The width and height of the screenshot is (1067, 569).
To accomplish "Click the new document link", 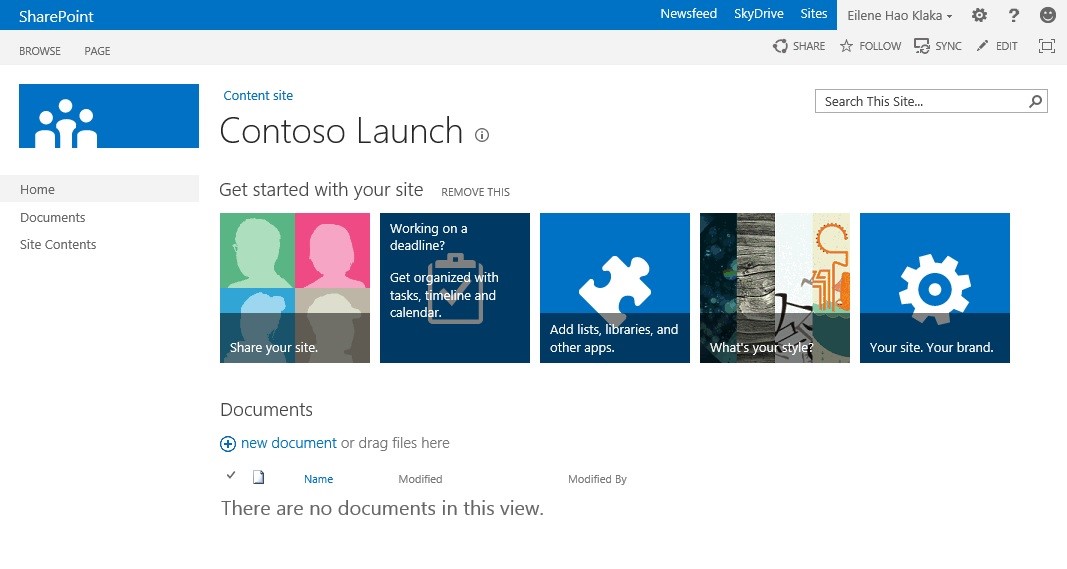I will [288, 443].
